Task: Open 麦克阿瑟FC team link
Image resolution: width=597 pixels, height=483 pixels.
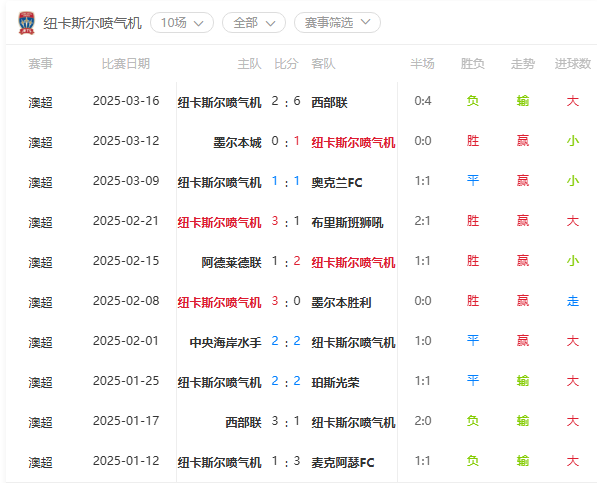Action: tap(343, 462)
